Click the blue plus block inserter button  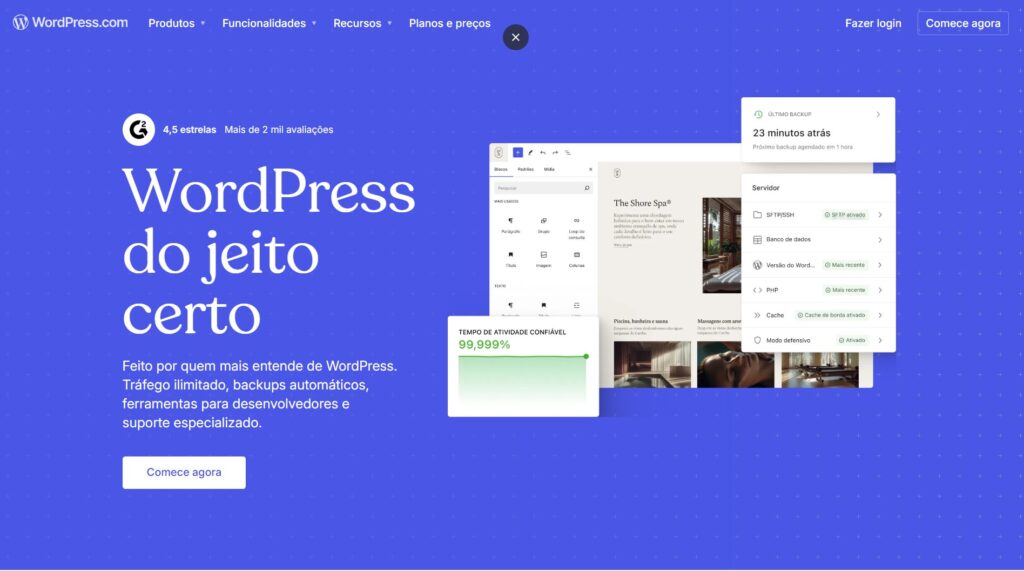click(x=517, y=152)
